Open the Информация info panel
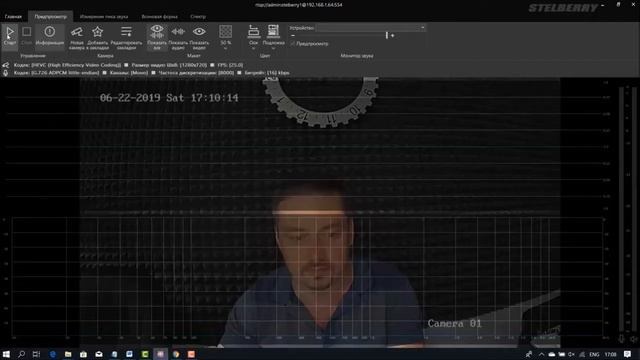This screenshot has width=640, height=360. tap(50, 36)
